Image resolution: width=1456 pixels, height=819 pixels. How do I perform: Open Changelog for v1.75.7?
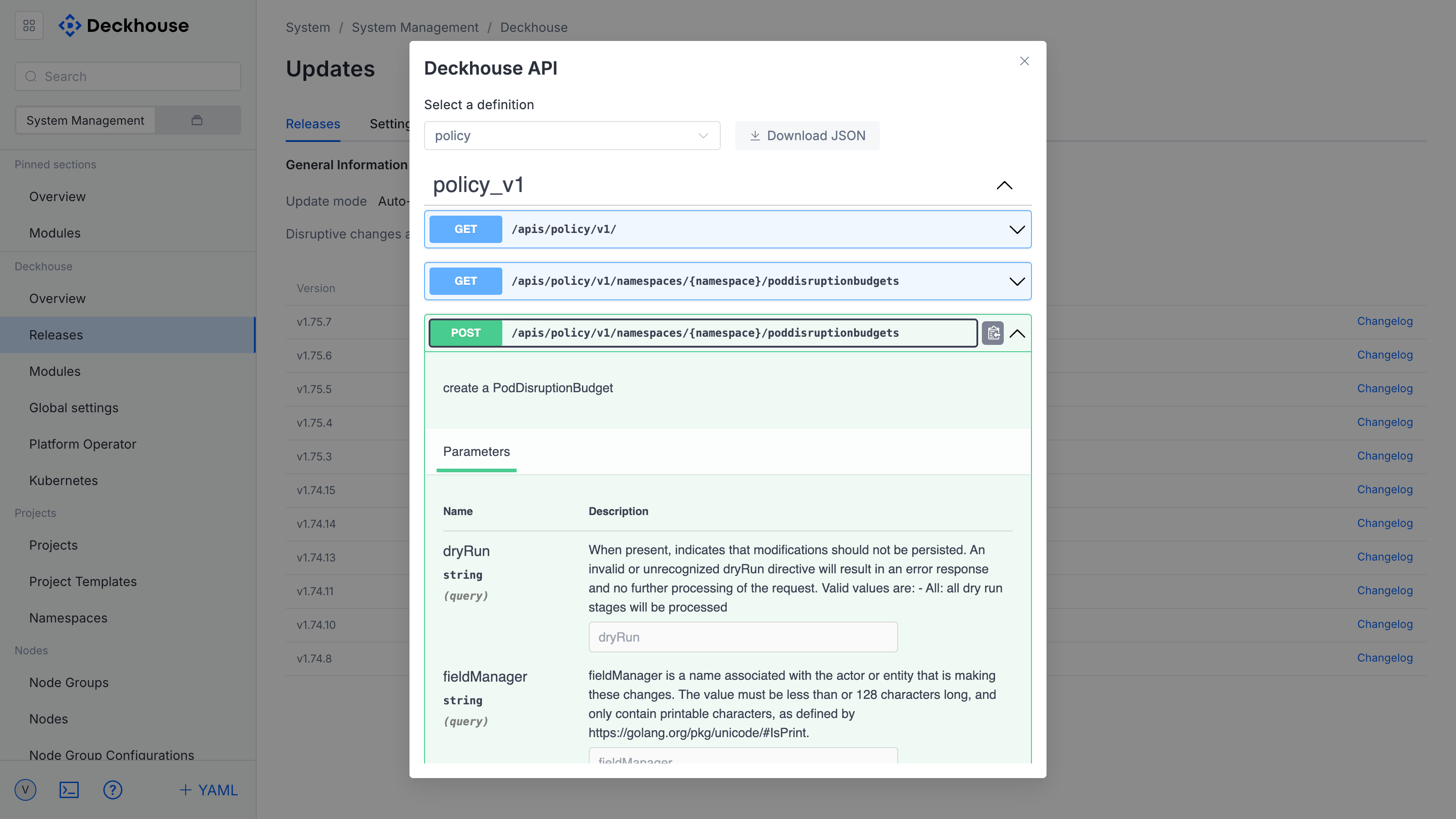[x=1385, y=321]
